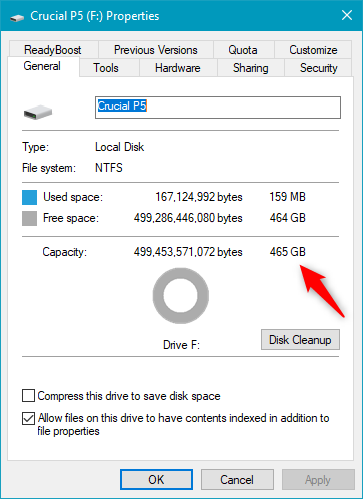Click the grayed-out Apply button
The height and width of the screenshot is (499, 363).
pos(318,480)
